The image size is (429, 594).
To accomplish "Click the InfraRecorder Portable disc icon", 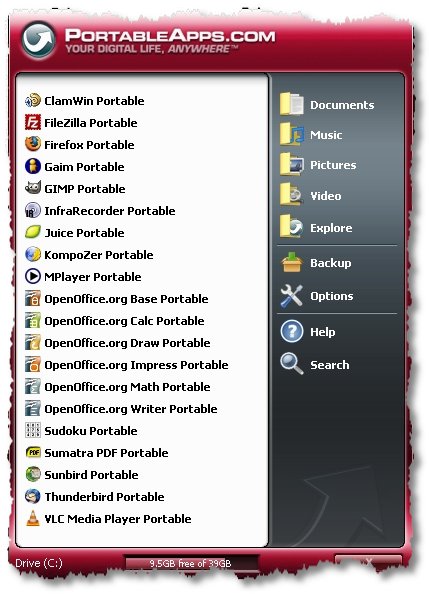I will 33,210.
